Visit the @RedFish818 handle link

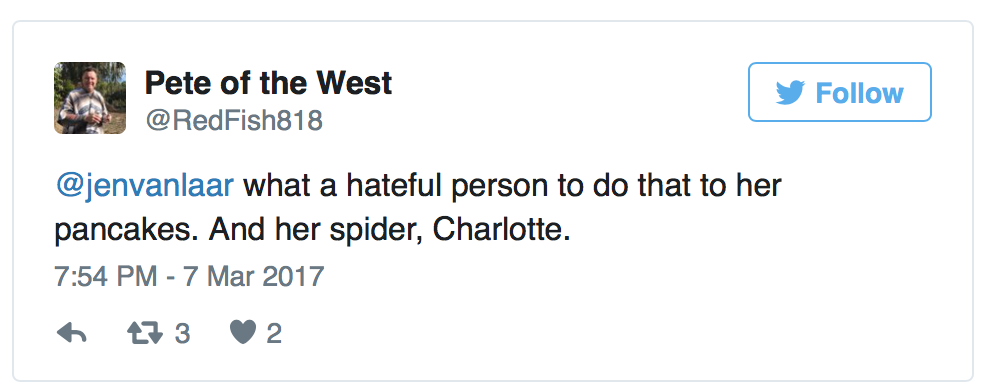[234, 120]
